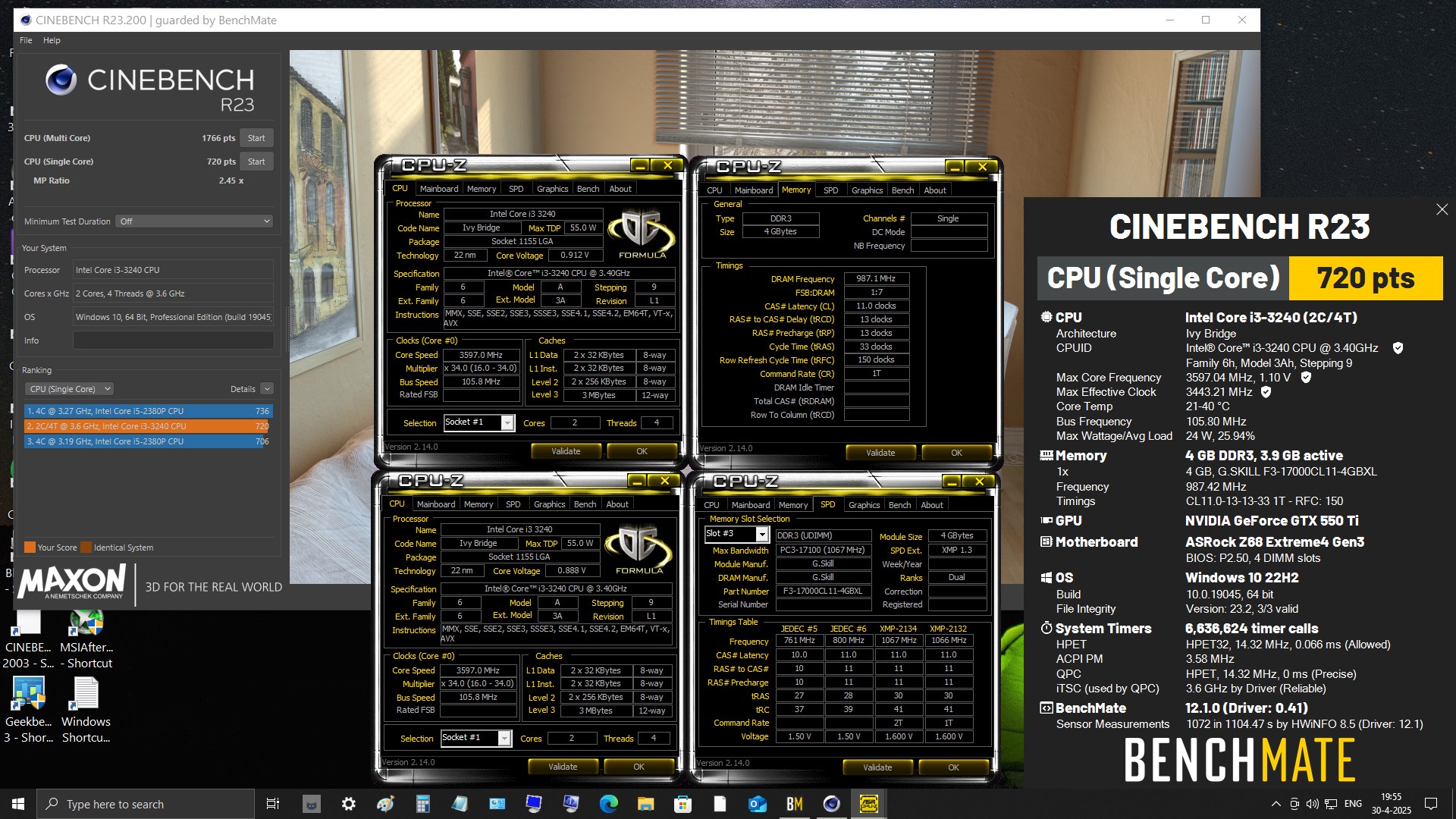Select the Windows Shortcut desktop file icon
The width and height of the screenshot is (1456, 819).
pyautogui.click(x=86, y=711)
